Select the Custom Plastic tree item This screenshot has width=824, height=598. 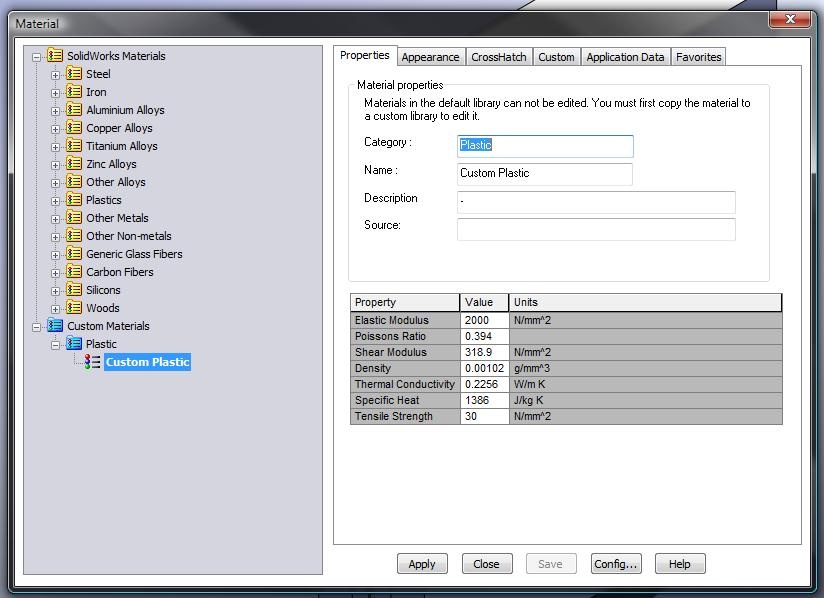pos(147,362)
